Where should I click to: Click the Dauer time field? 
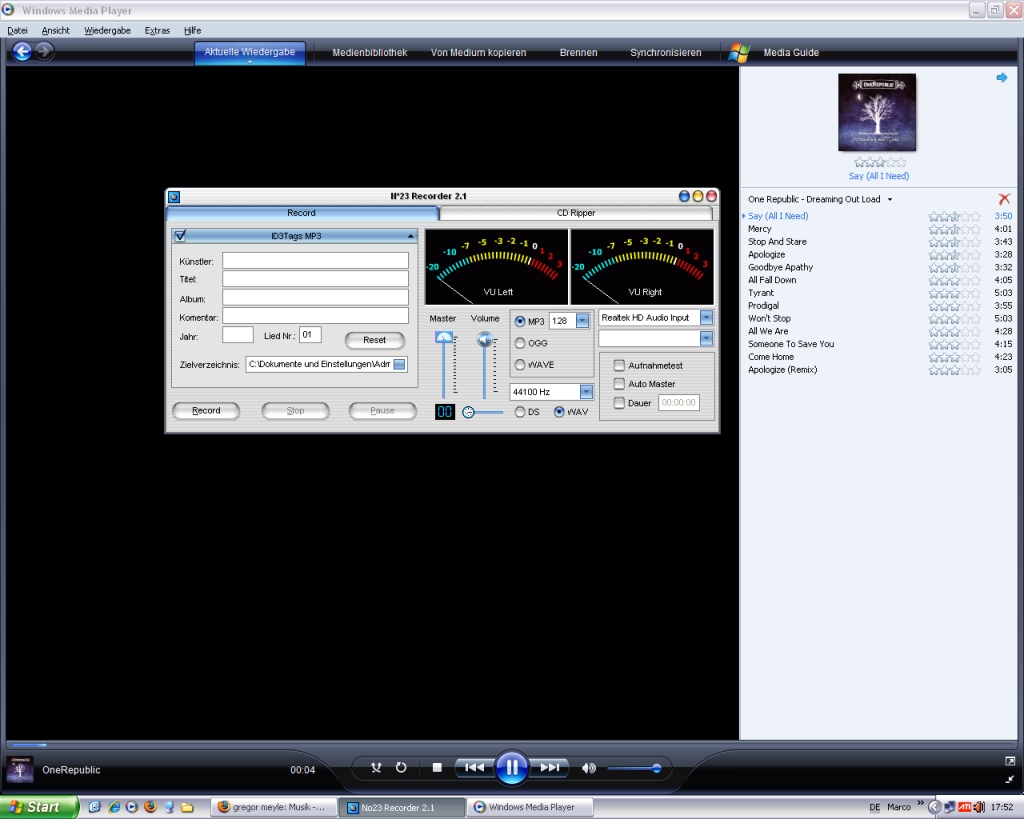coord(679,403)
